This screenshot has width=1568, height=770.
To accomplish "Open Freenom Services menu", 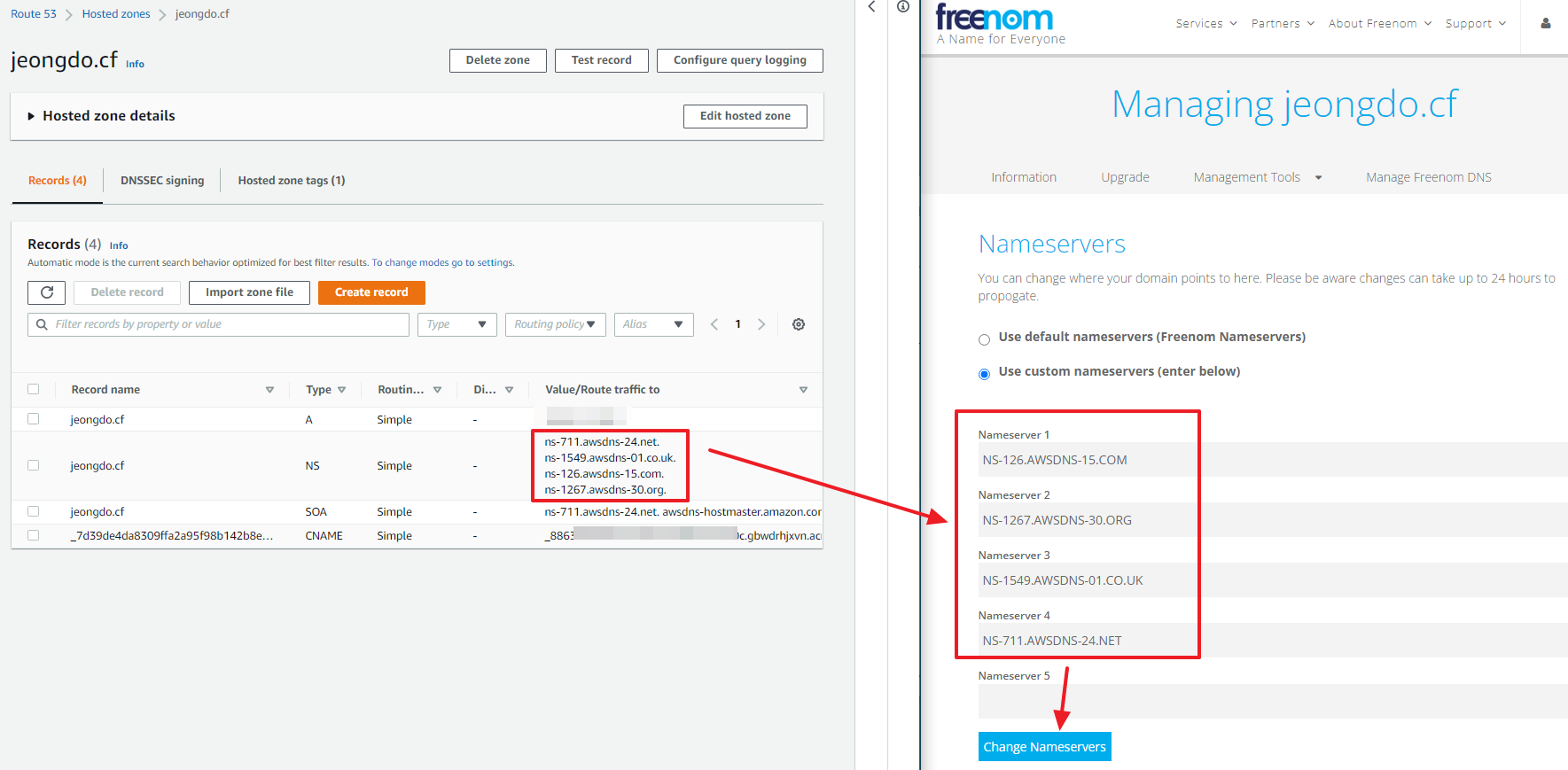I will 1206,24.
